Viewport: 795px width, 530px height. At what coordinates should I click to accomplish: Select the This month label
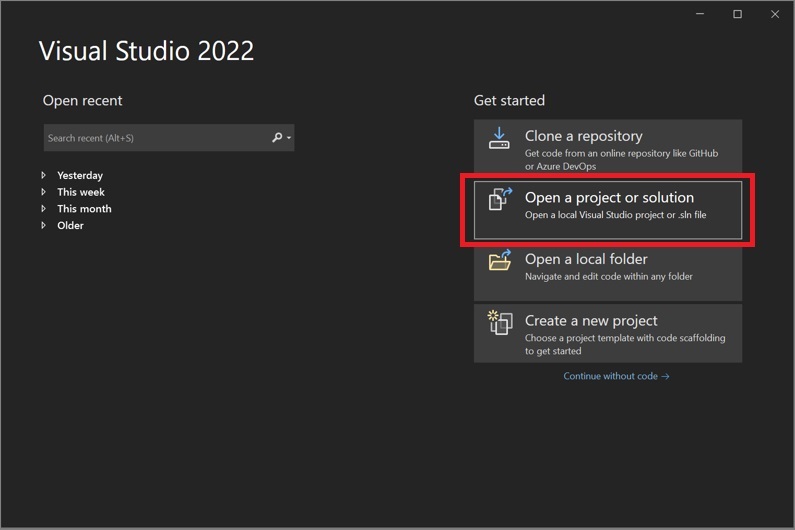84,209
